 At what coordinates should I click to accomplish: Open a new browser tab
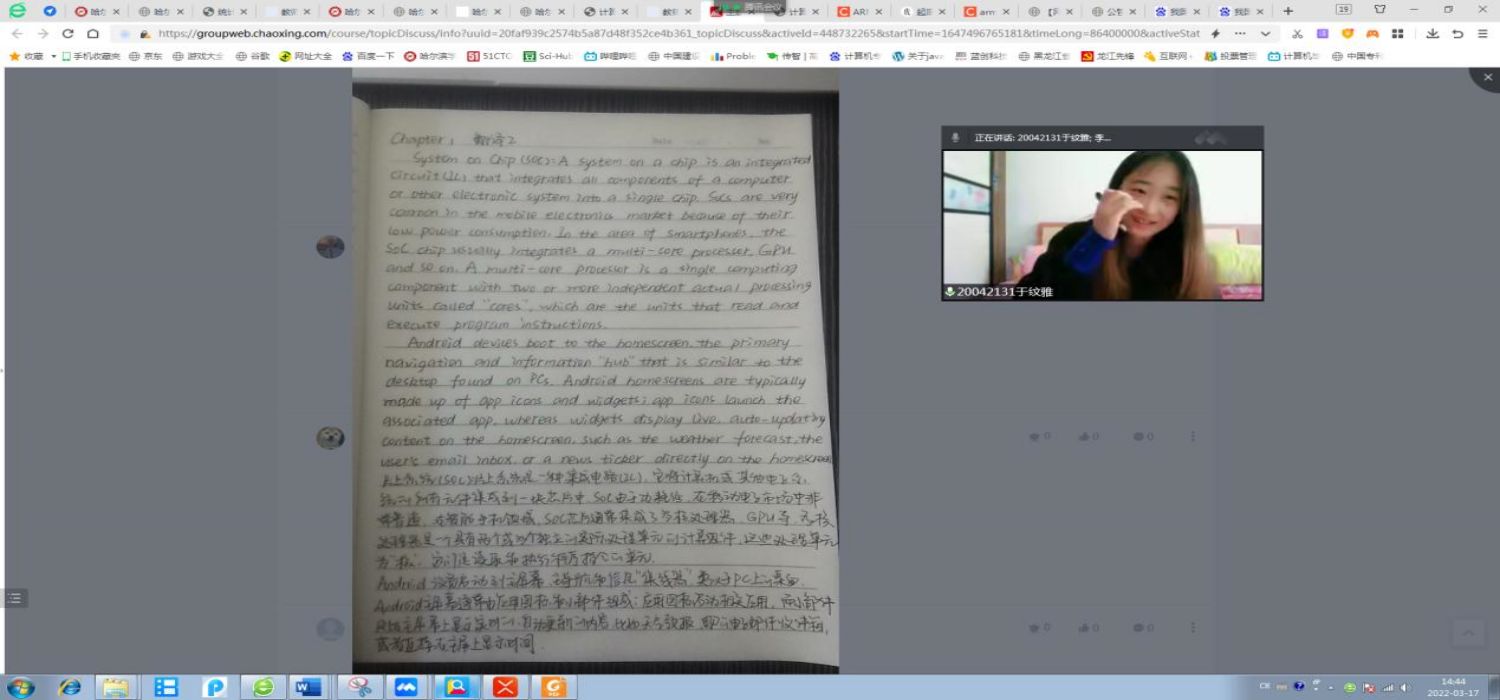click(1288, 11)
